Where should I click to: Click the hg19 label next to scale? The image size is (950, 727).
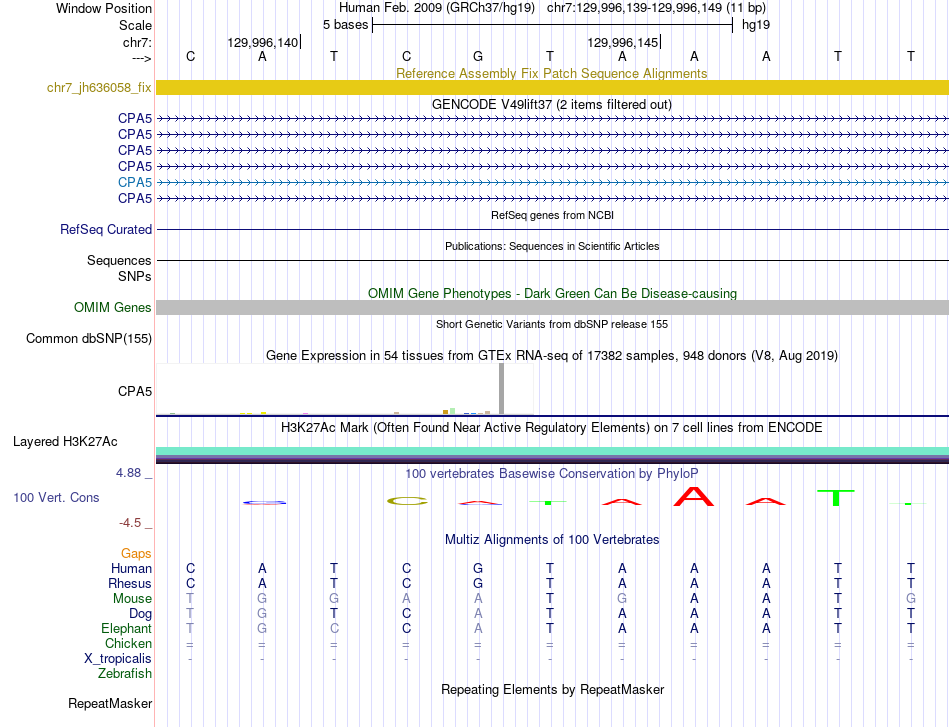756,25
